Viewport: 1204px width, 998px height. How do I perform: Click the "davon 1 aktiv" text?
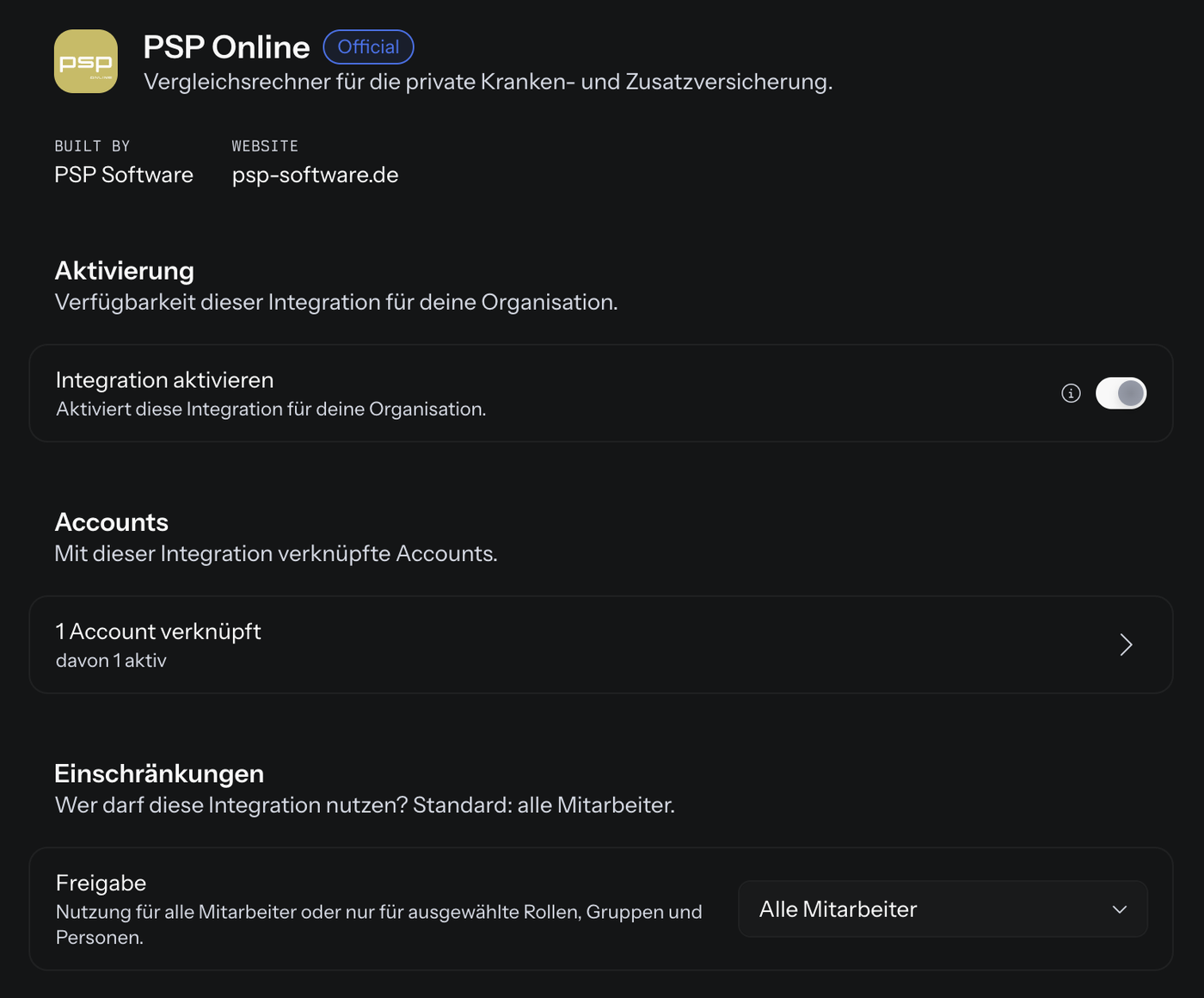(x=111, y=661)
